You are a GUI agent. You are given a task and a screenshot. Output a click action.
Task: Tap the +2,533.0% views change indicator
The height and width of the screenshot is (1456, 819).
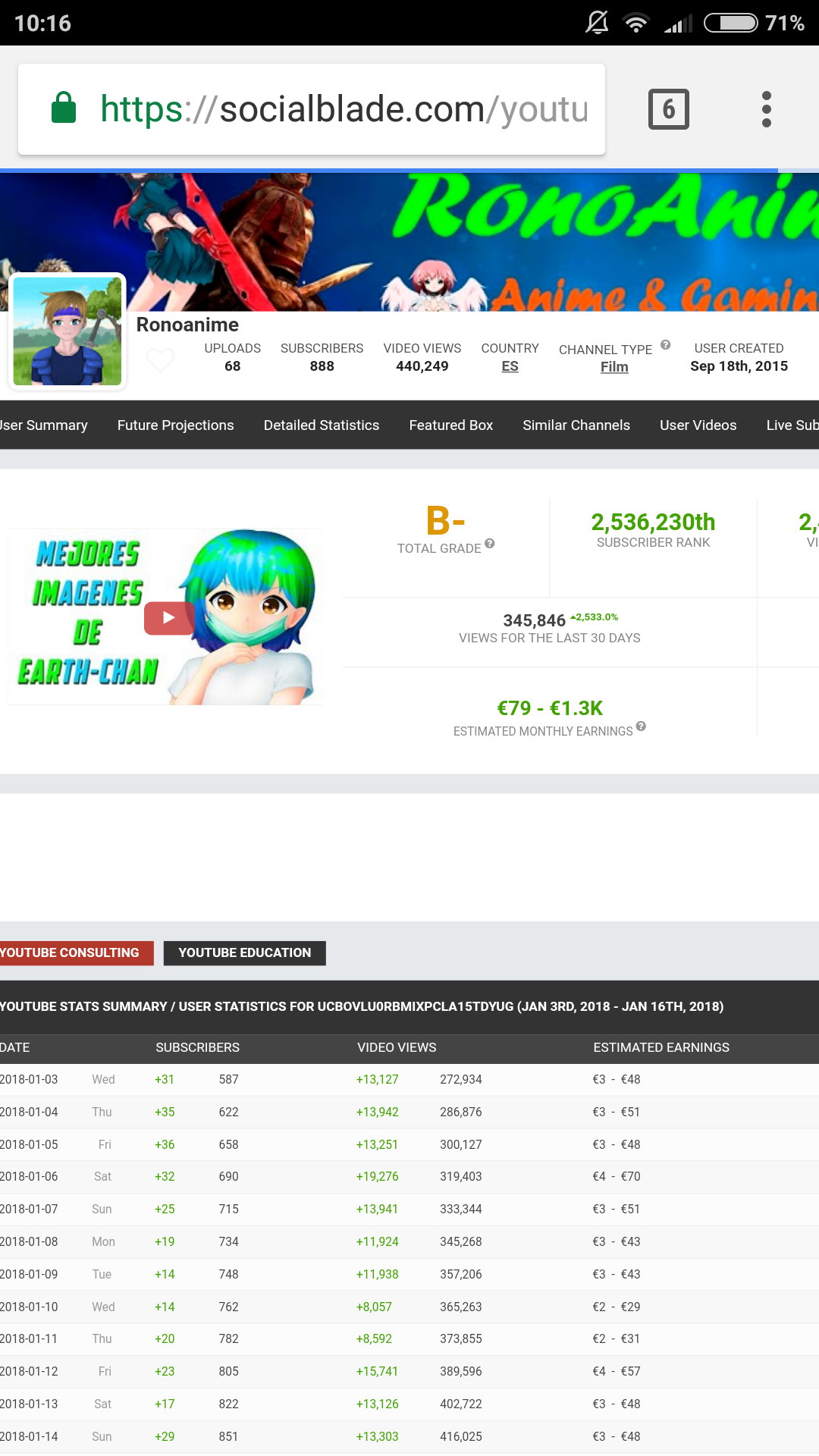pos(595,617)
